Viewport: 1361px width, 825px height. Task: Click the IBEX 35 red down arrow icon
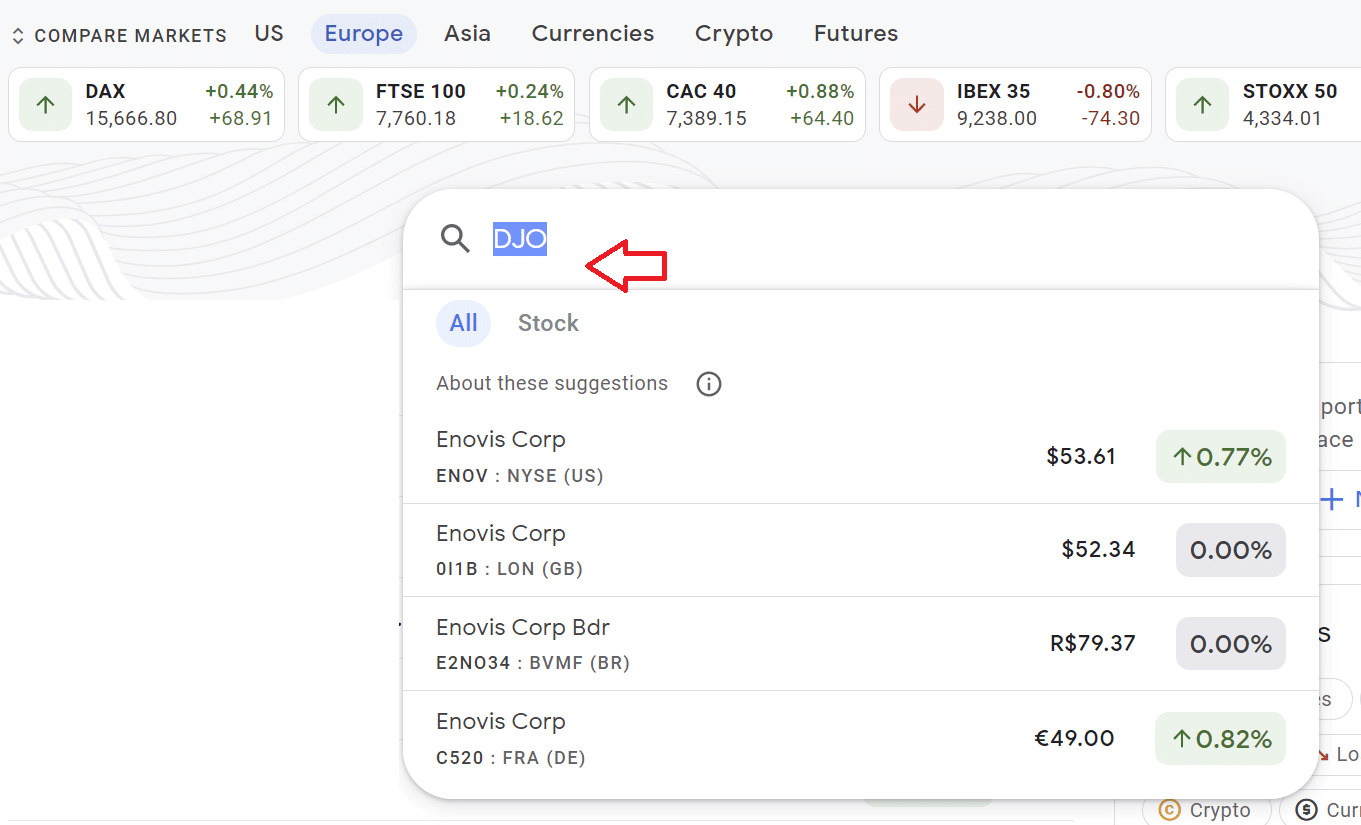click(917, 105)
